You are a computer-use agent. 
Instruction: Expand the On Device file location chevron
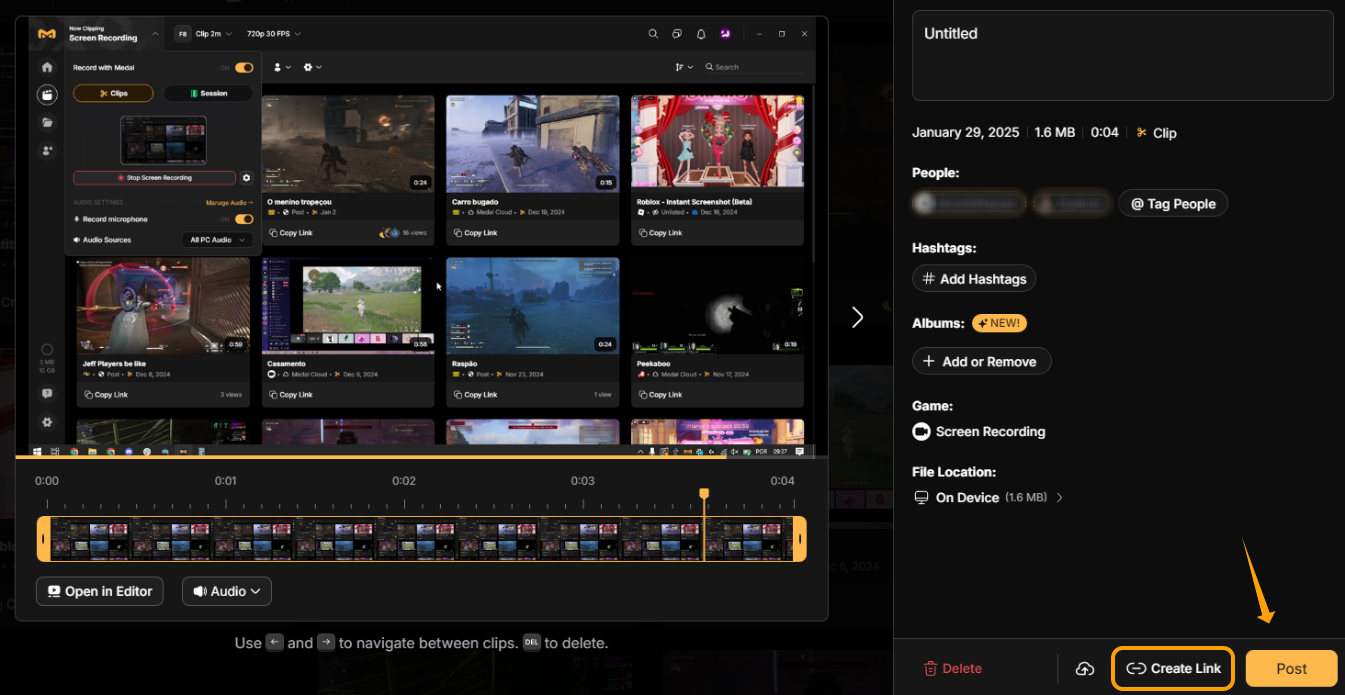(x=1060, y=498)
